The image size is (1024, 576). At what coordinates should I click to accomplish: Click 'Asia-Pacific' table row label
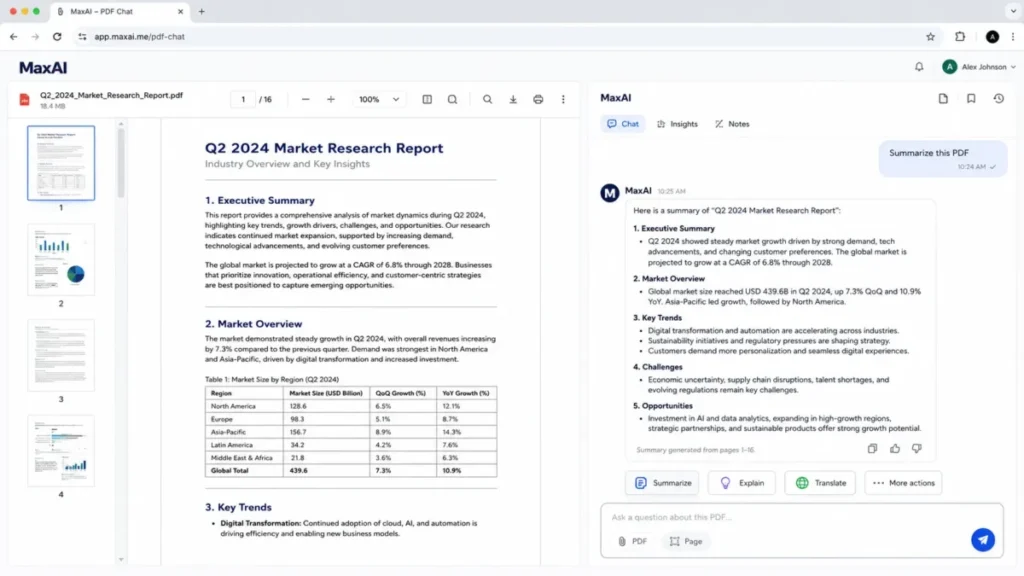click(229, 432)
